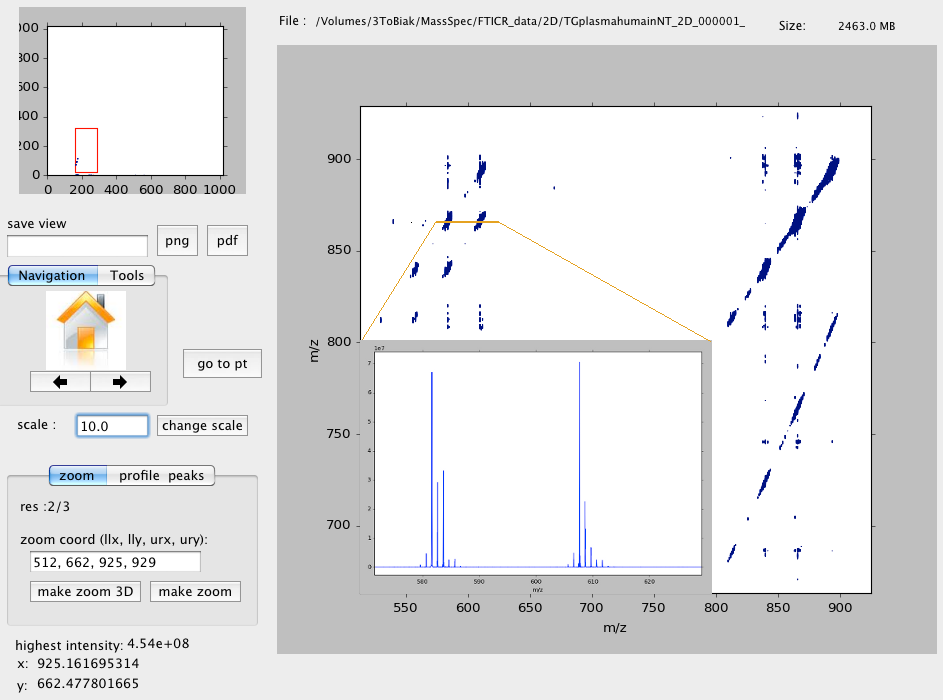This screenshot has width=943, height=700.
Task: Export view with pdf button
Action: [227, 241]
